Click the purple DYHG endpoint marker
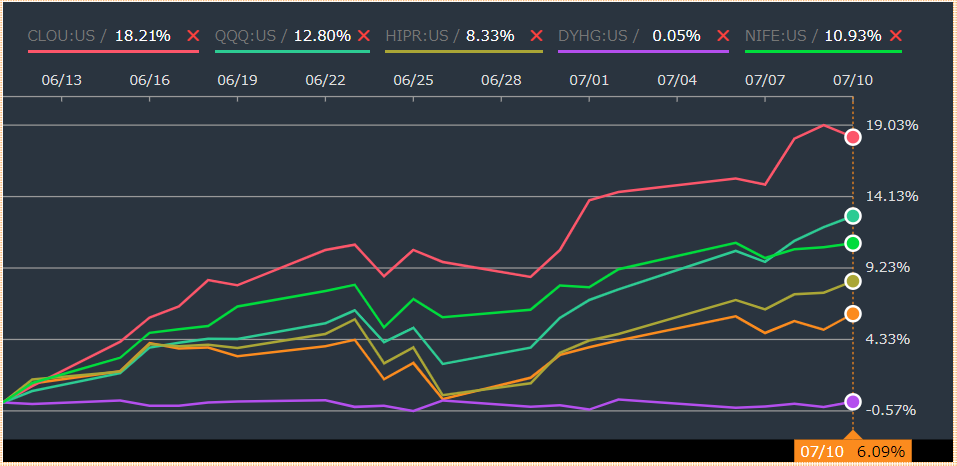Viewport: 957px width, 466px height. click(x=853, y=401)
